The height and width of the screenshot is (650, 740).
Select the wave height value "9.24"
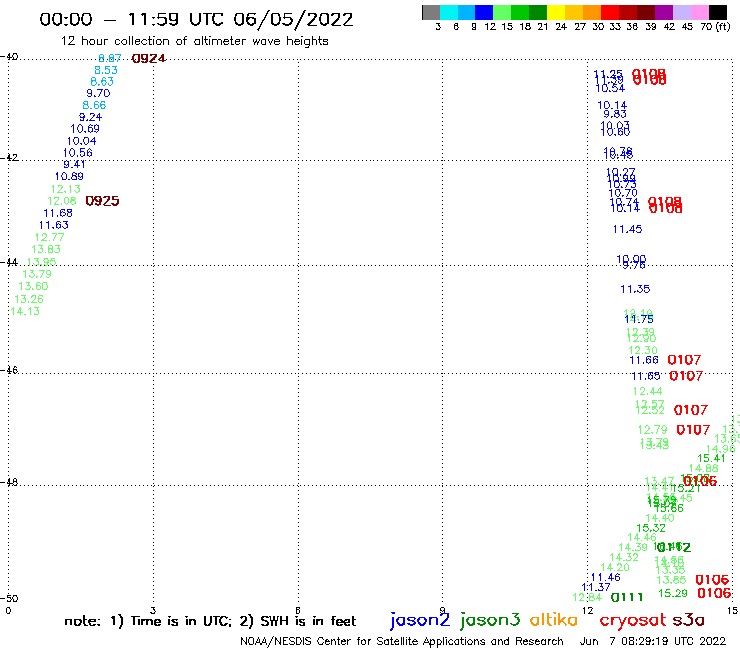point(90,117)
